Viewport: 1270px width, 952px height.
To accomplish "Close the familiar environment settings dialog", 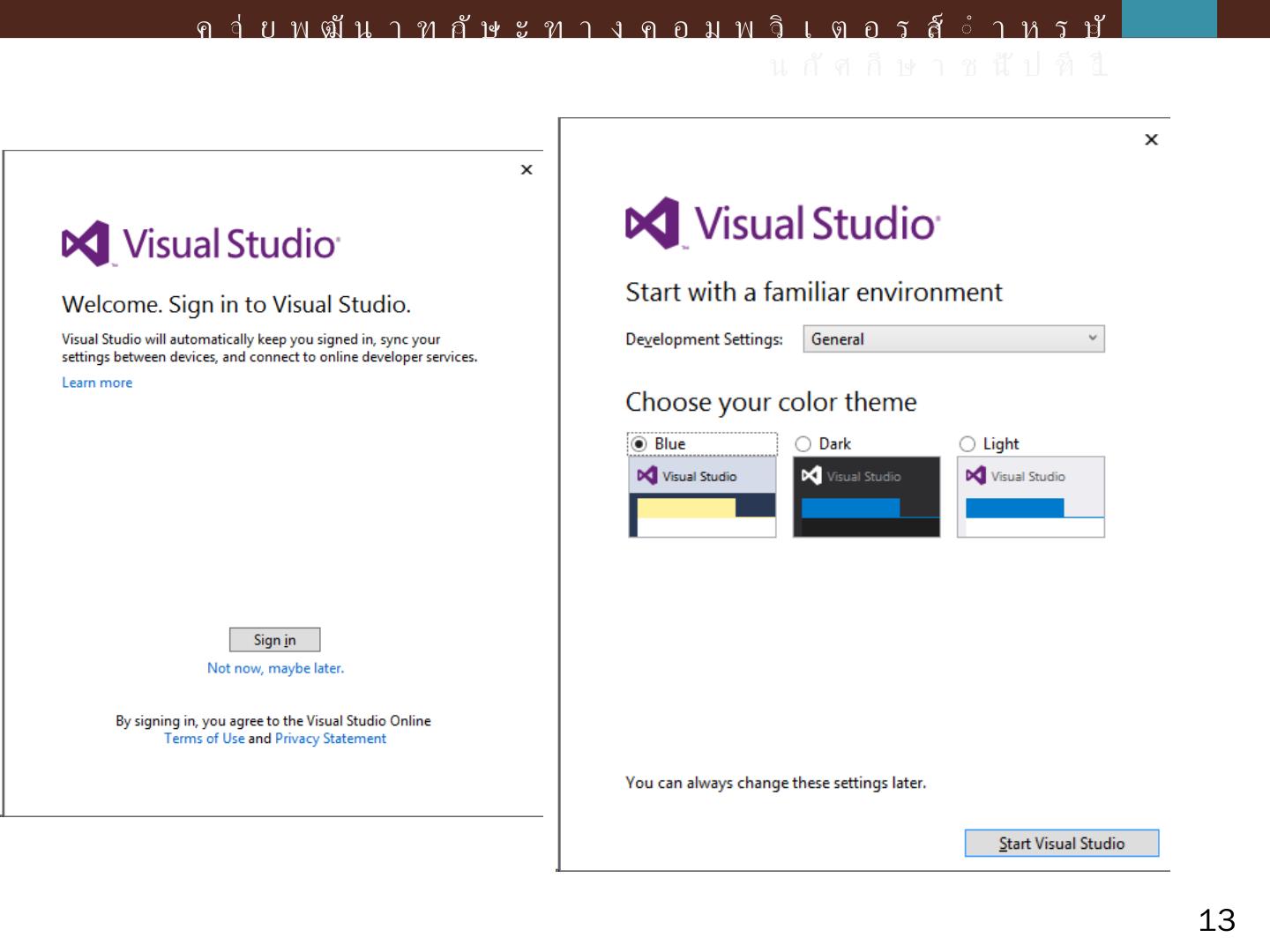I will tap(1151, 139).
